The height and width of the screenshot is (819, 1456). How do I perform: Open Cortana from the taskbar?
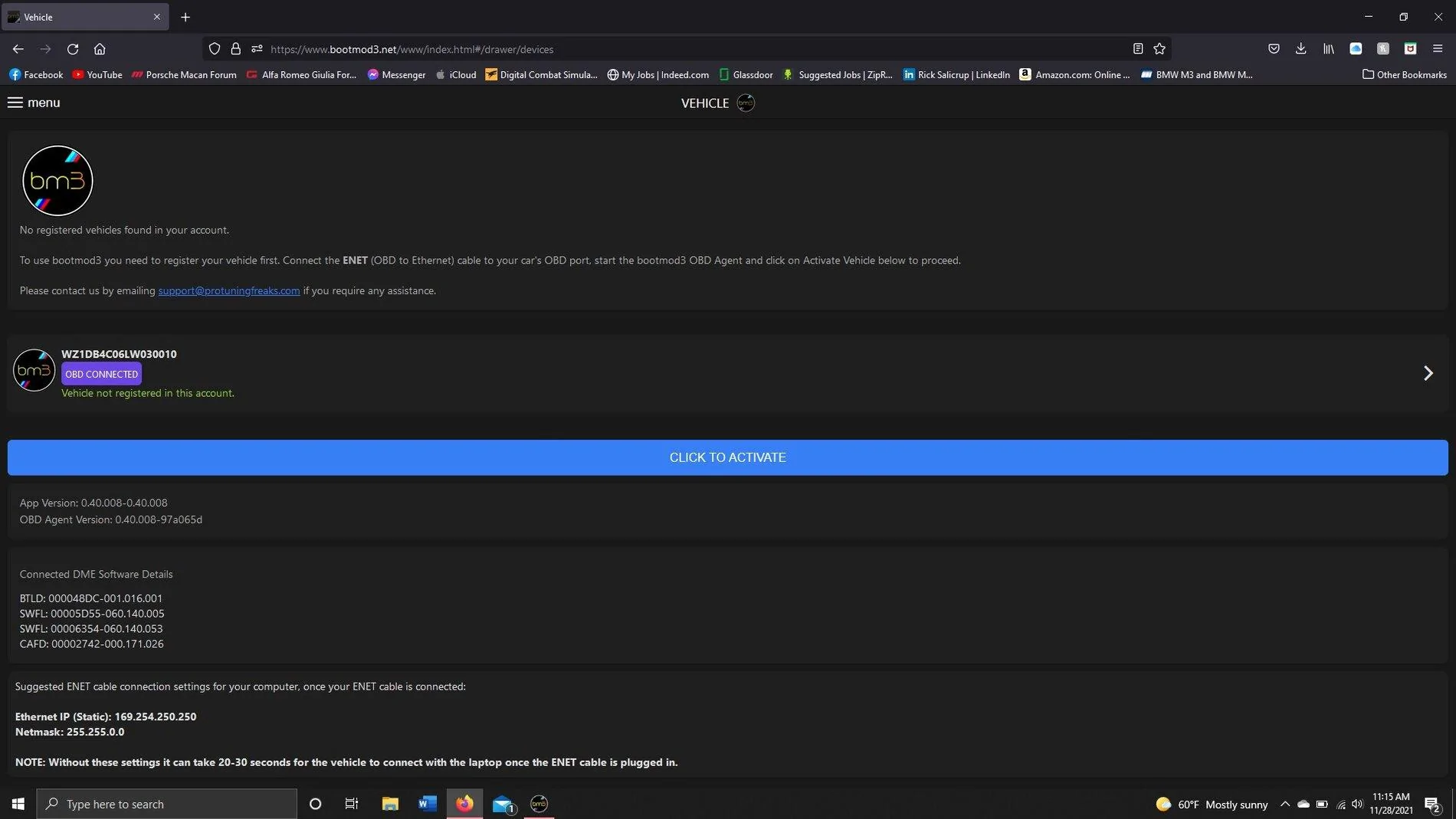pyautogui.click(x=315, y=804)
